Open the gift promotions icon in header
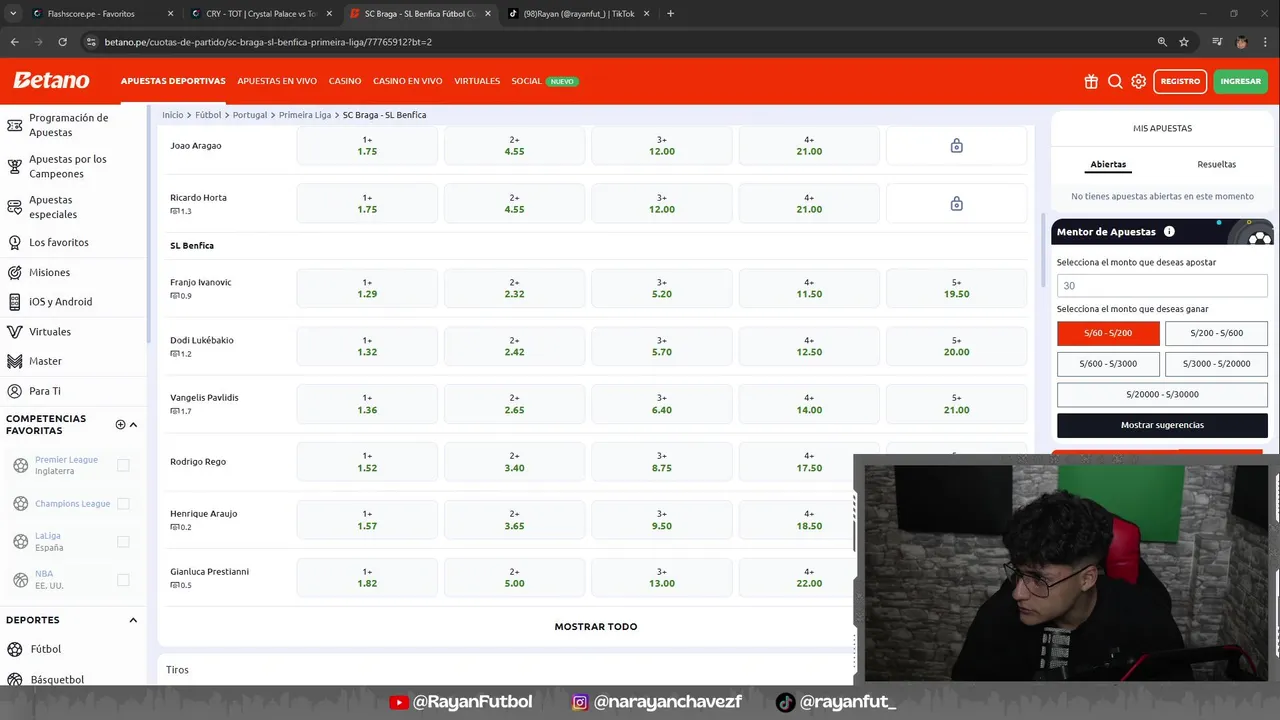The image size is (1280, 720). pyautogui.click(x=1091, y=81)
